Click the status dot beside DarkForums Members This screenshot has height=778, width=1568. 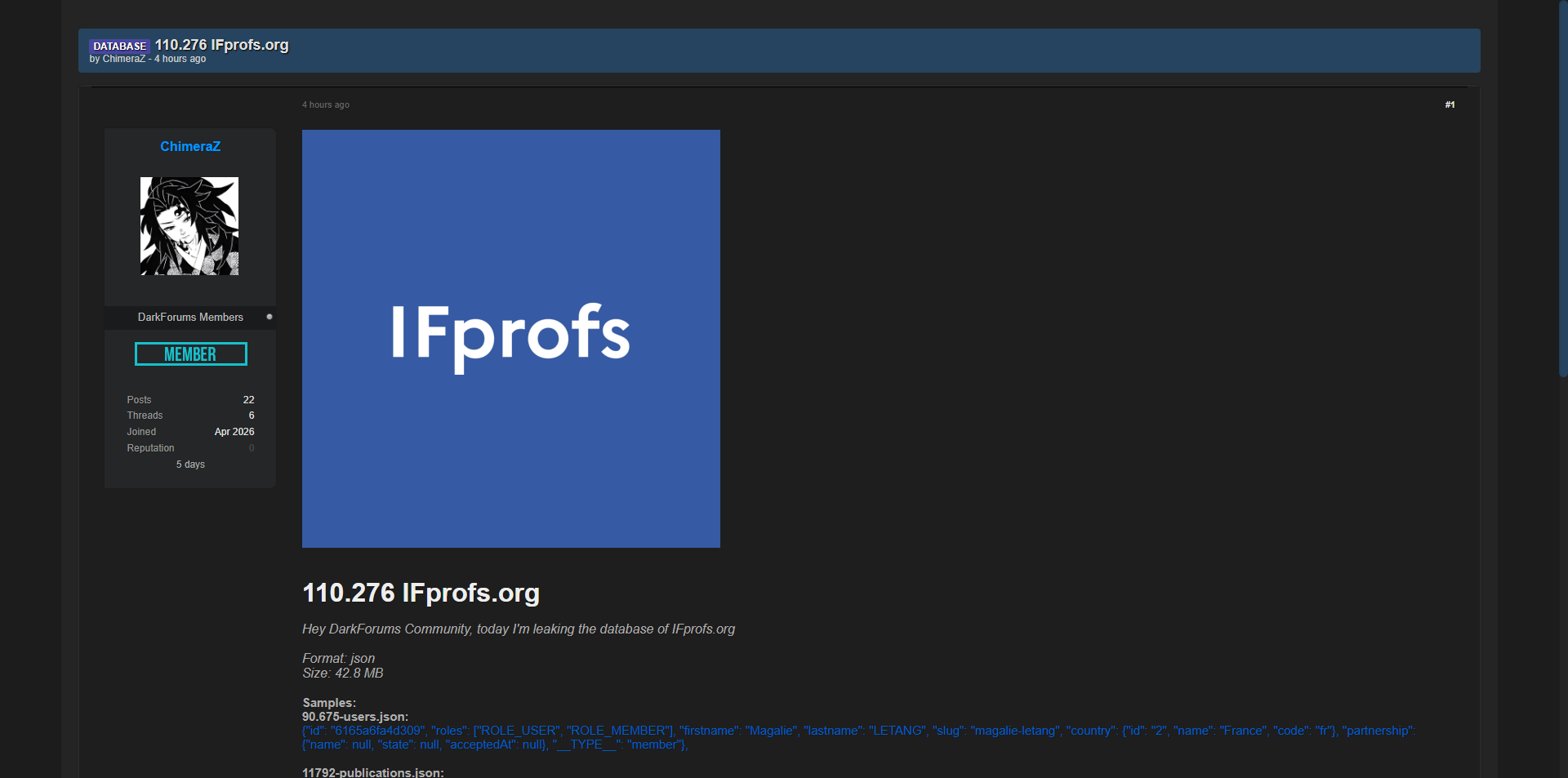(269, 317)
